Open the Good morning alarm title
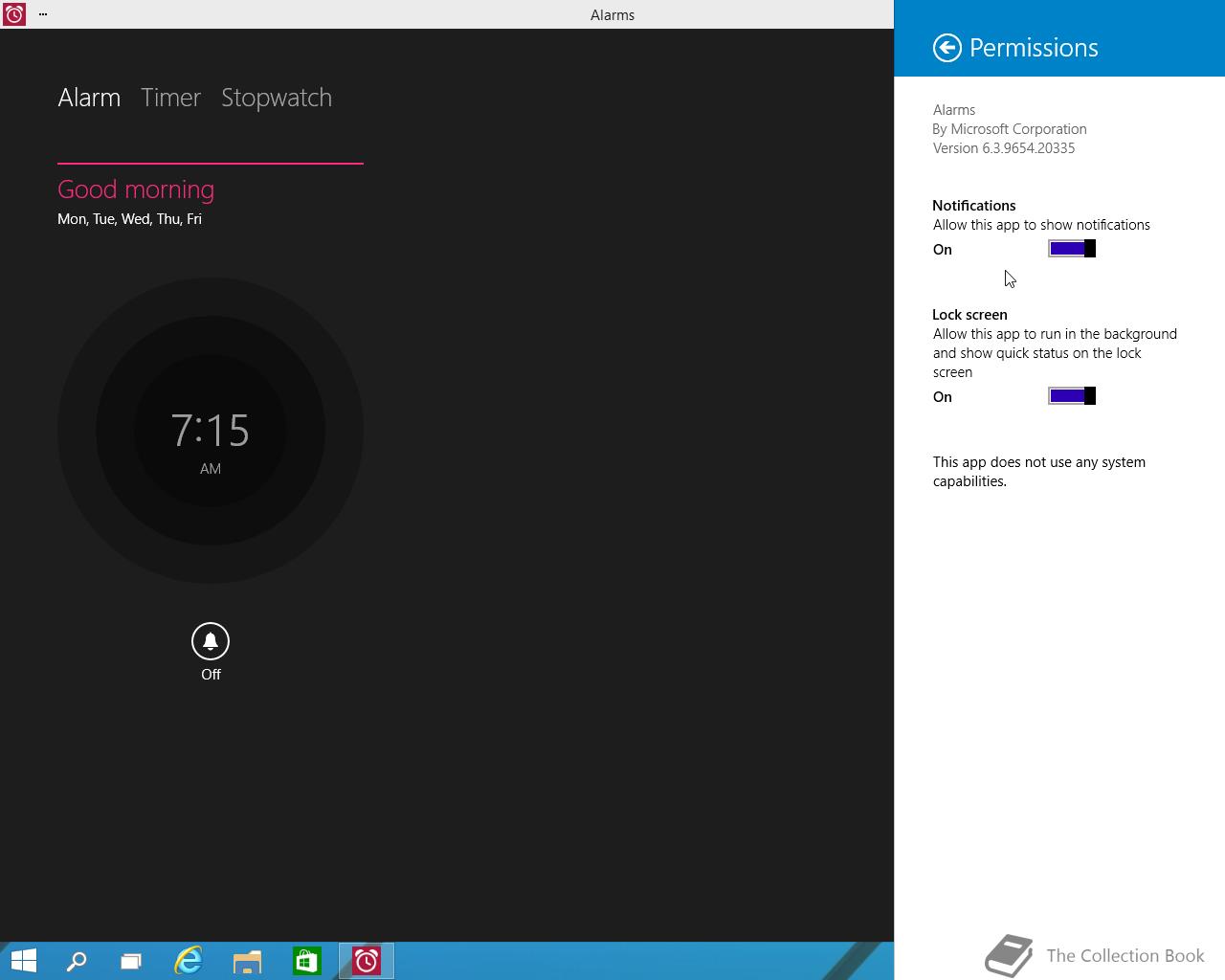 136,189
